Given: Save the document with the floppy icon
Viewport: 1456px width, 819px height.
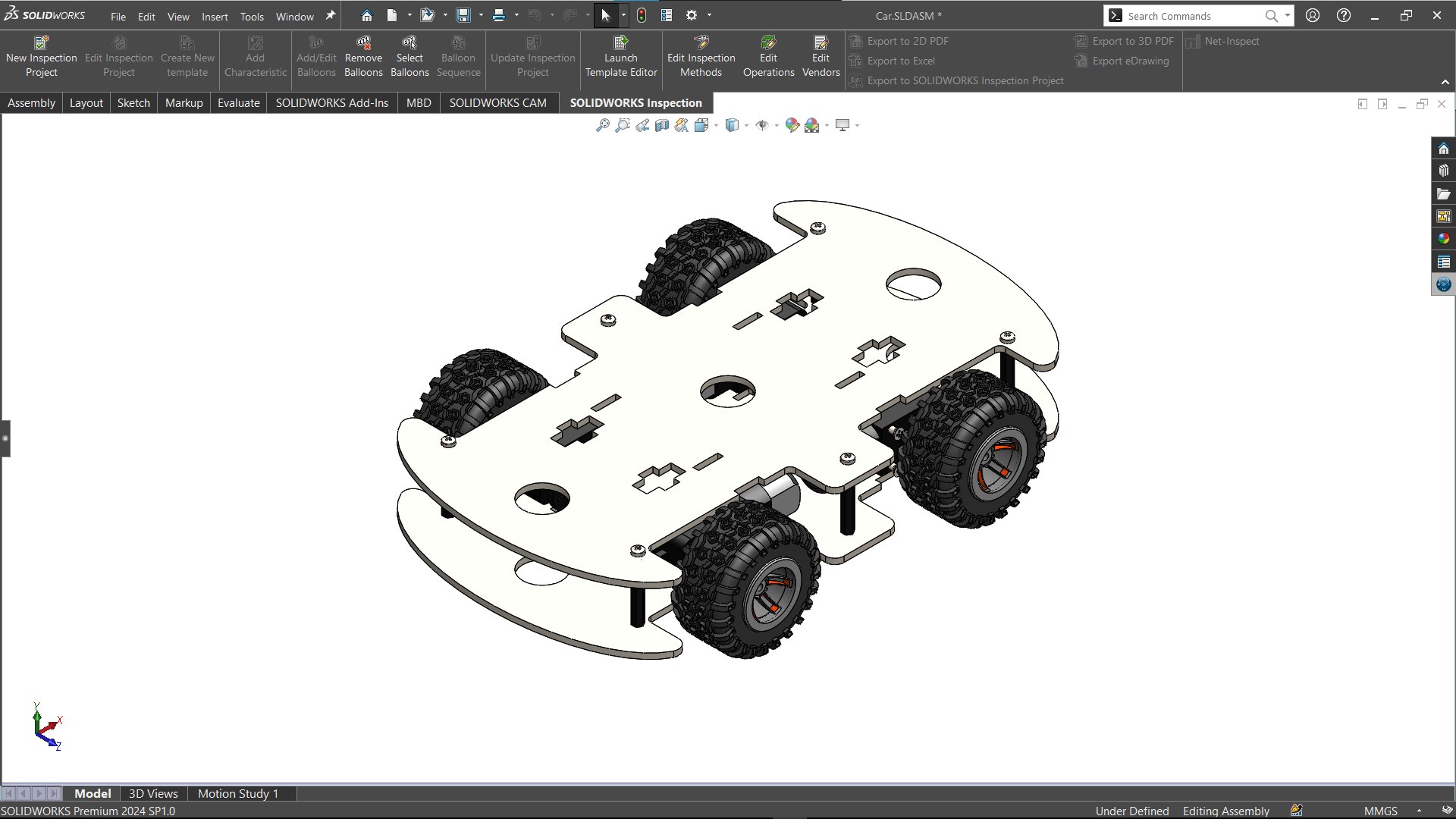Looking at the screenshot, I should 463,15.
